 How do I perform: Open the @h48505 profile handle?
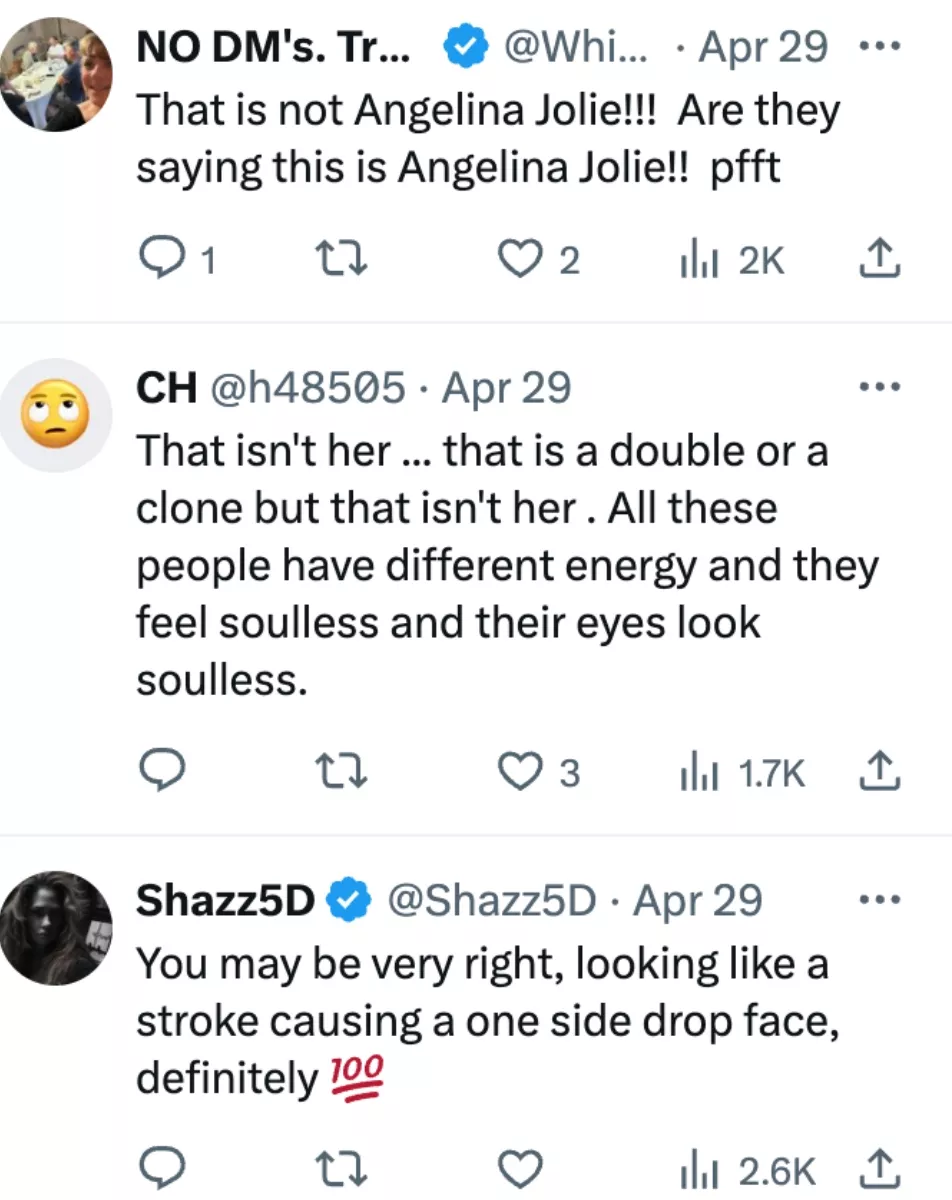[x=306, y=387]
